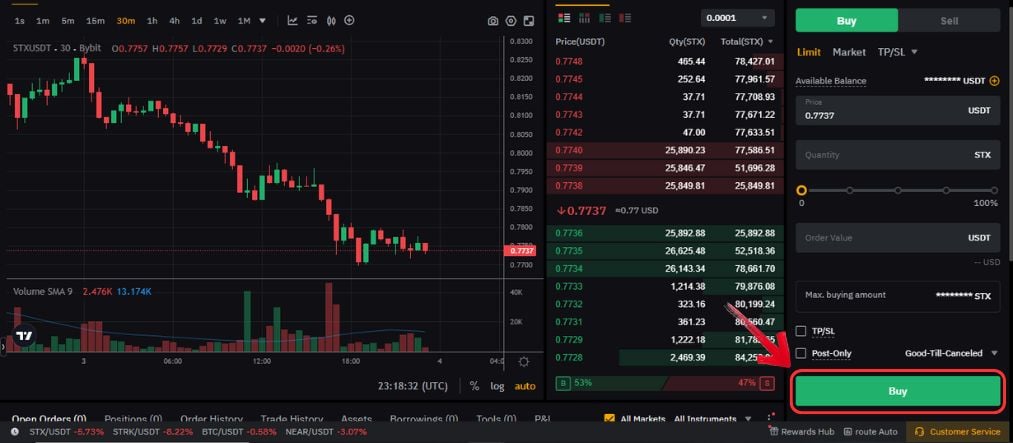Open the 0.0001 price precision dropdown
Viewport: 1013px width, 443px height.
pos(737,18)
